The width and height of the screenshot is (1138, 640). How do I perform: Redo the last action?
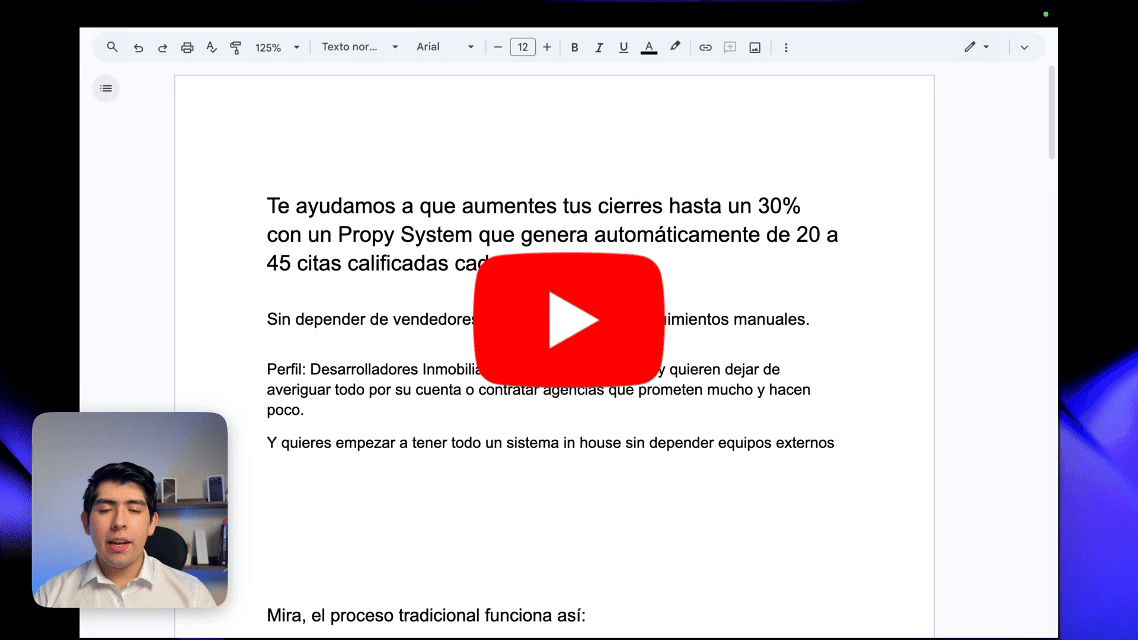pyautogui.click(x=163, y=47)
